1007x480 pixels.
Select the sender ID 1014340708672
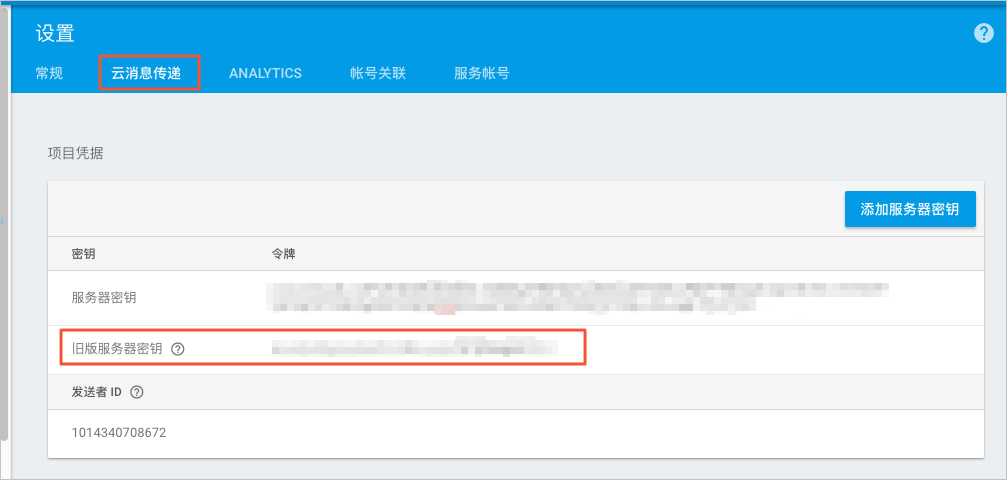pos(119,432)
